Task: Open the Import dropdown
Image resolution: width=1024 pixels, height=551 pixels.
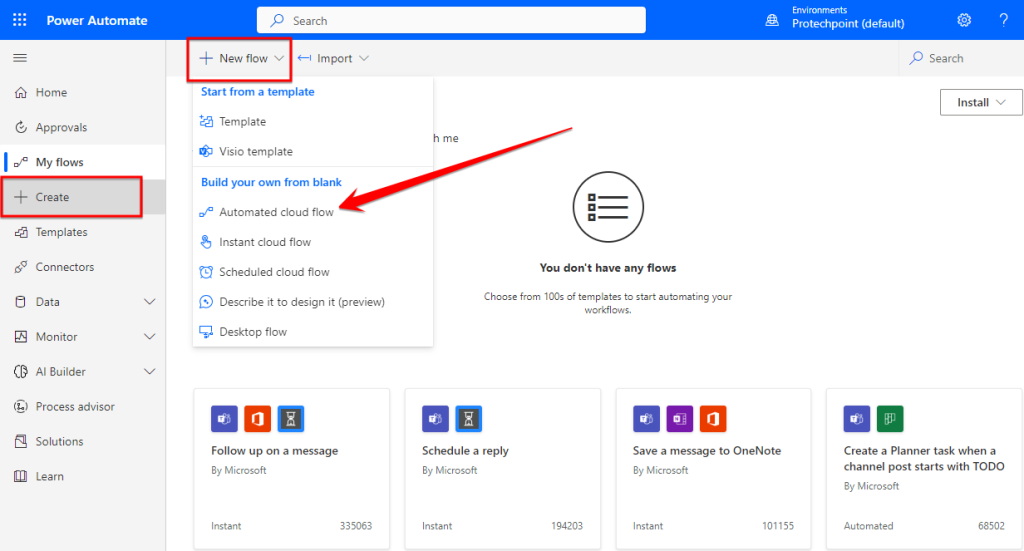Action: (333, 59)
